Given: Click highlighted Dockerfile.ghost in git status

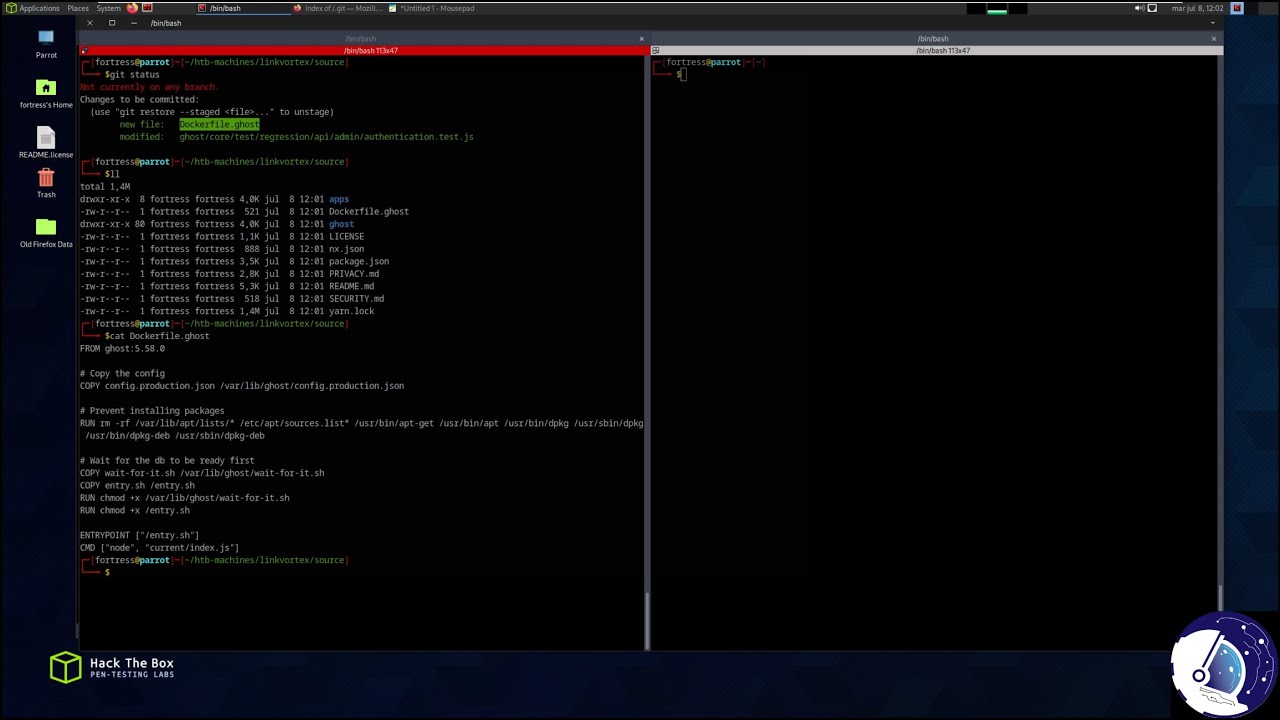Looking at the screenshot, I should click(219, 124).
